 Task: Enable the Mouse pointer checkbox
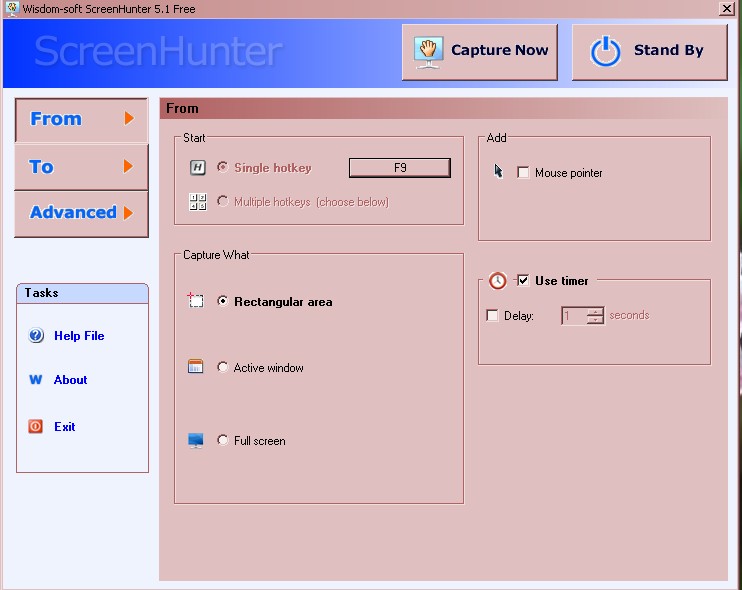[523, 172]
